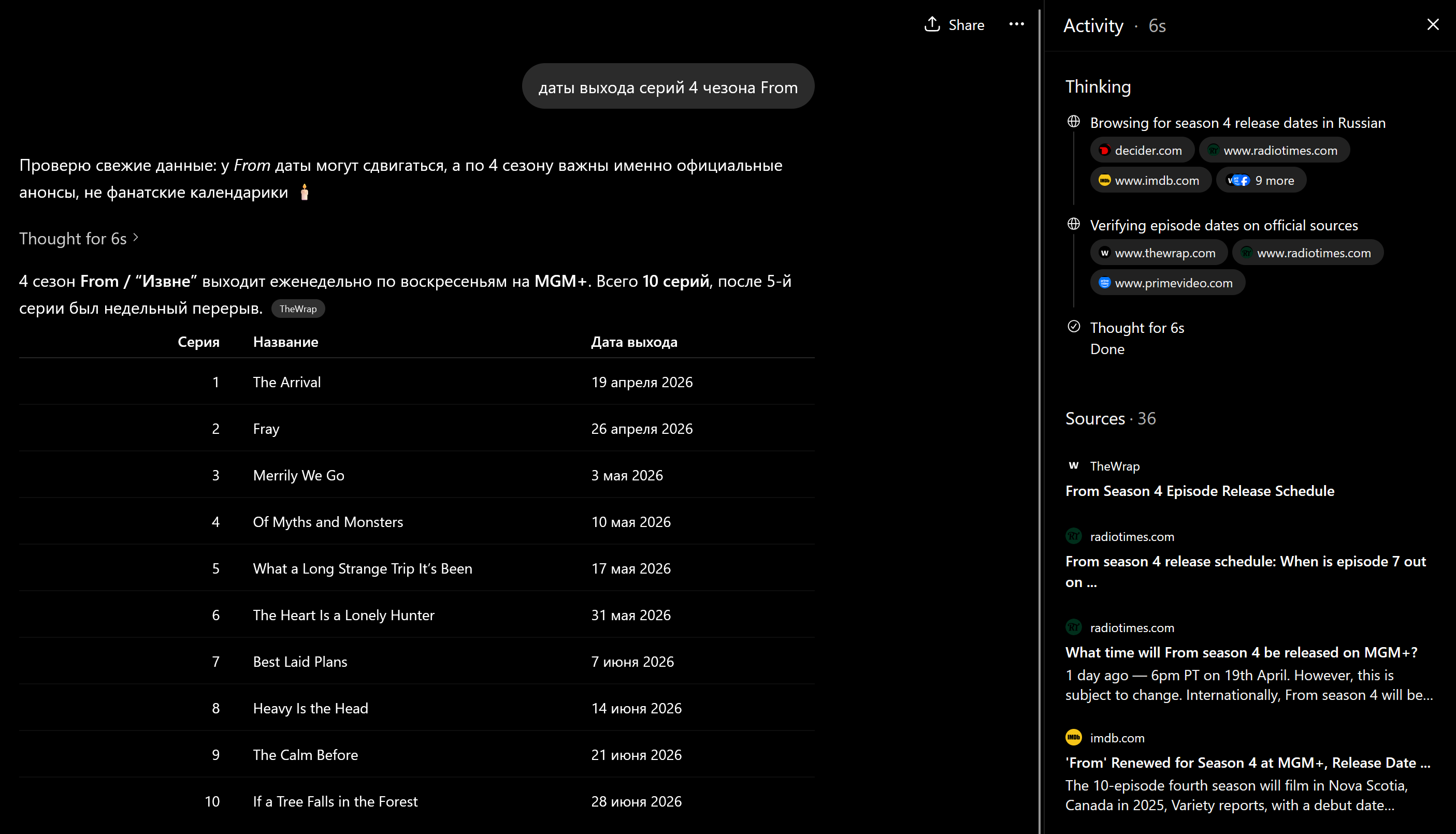
Task: Click the Activity panel title
Action: click(1093, 26)
